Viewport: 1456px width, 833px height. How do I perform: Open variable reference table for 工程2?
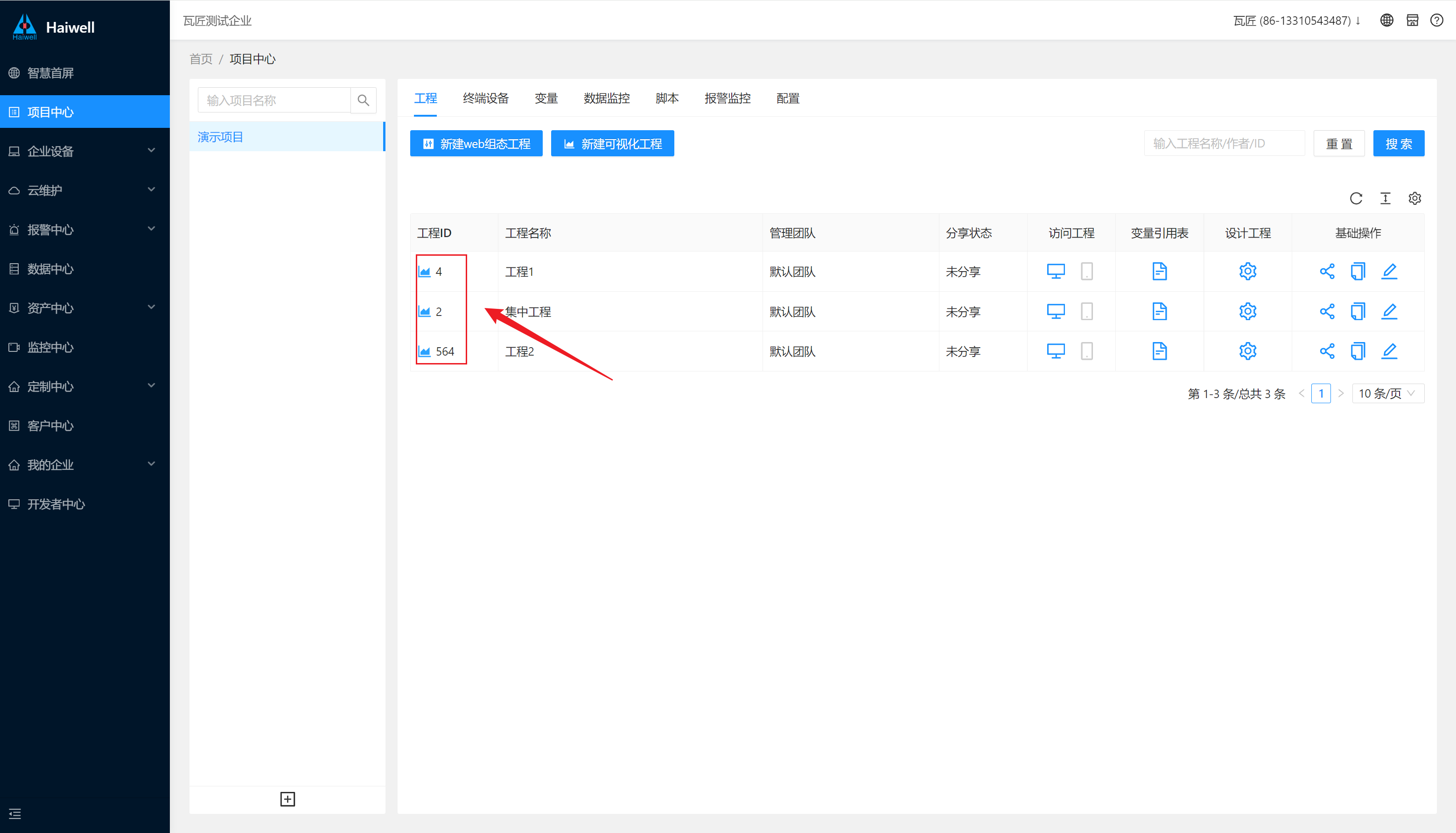[x=1160, y=351]
